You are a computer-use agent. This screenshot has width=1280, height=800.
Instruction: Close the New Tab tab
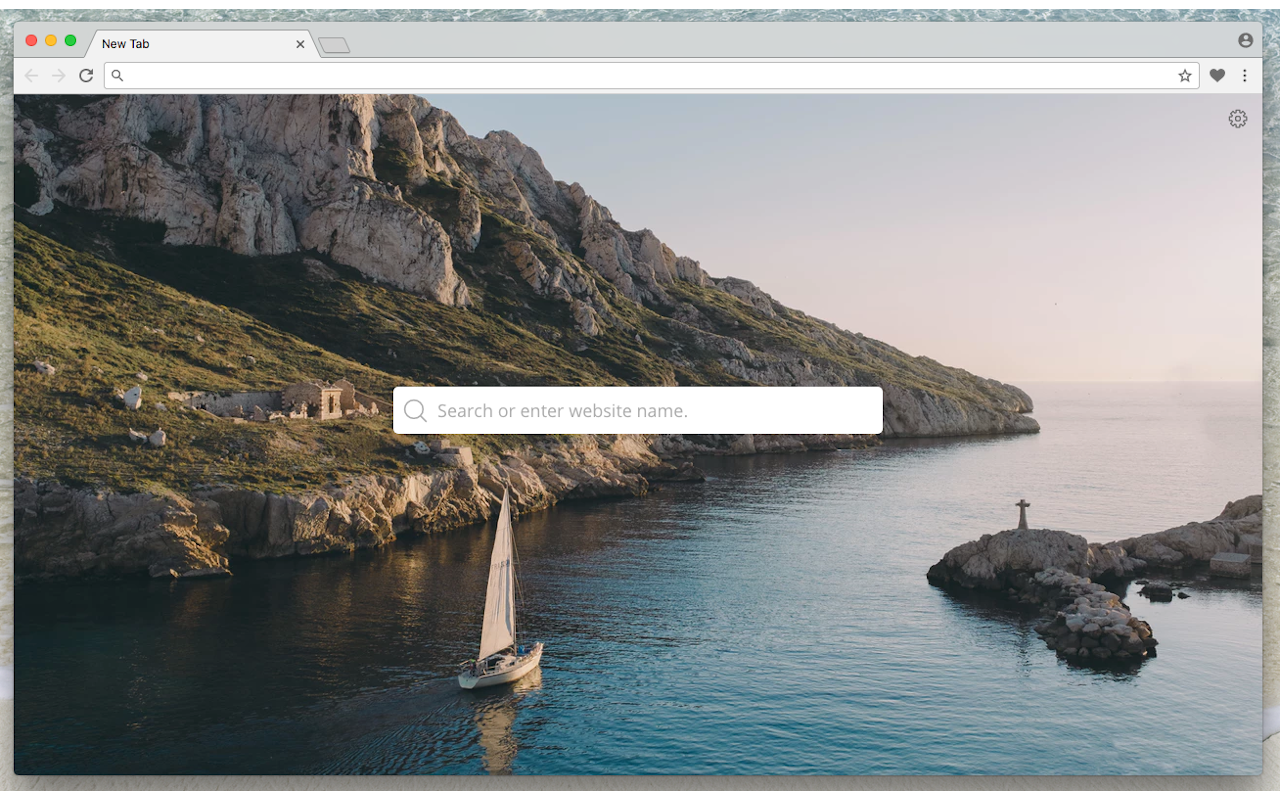300,44
